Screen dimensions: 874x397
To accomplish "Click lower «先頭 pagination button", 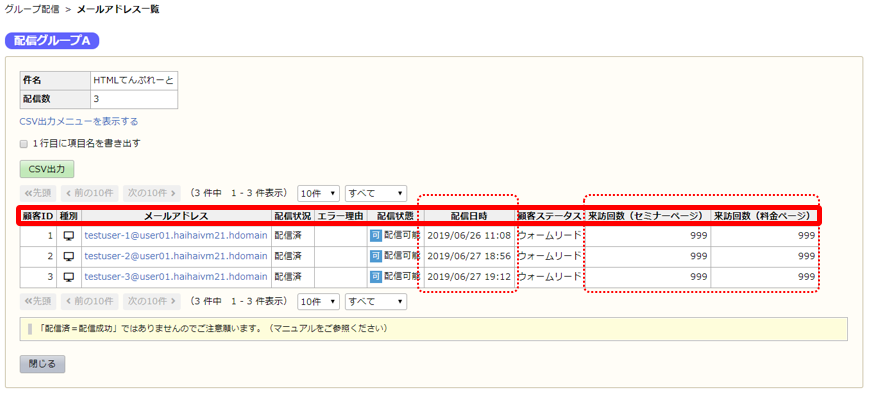I will (x=38, y=302).
